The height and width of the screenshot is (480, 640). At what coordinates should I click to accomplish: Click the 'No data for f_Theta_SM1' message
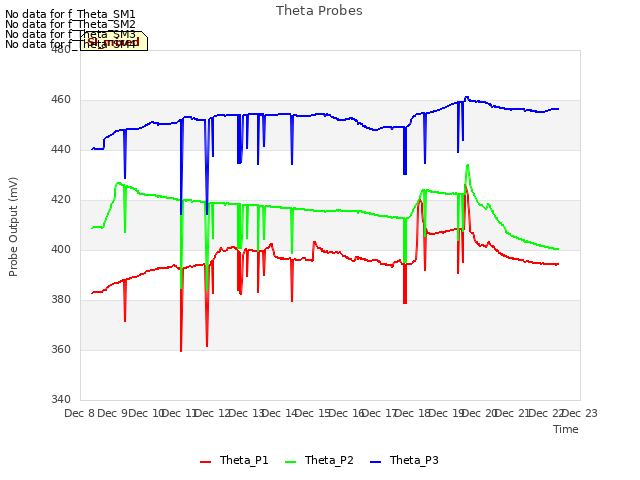(x=70, y=14)
